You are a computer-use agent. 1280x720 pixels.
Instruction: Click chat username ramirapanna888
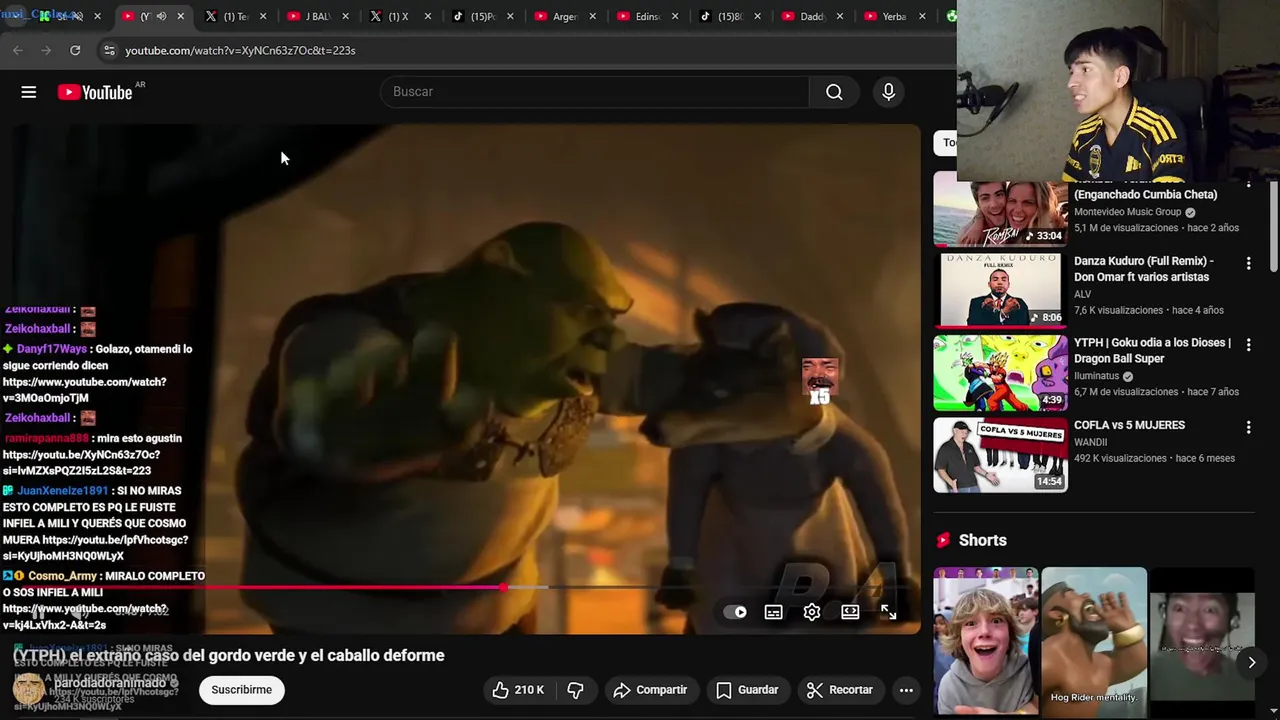click(x=46, y=438)
